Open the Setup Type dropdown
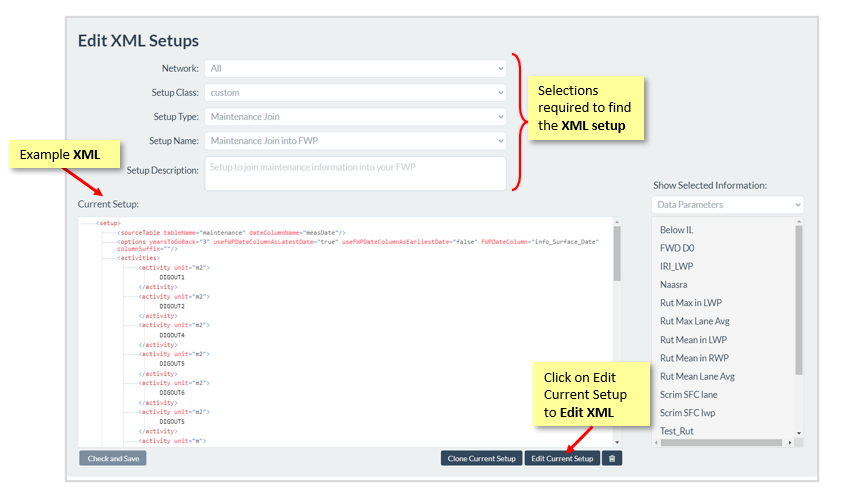Screen dimensions: 857x489 [355, 116]
